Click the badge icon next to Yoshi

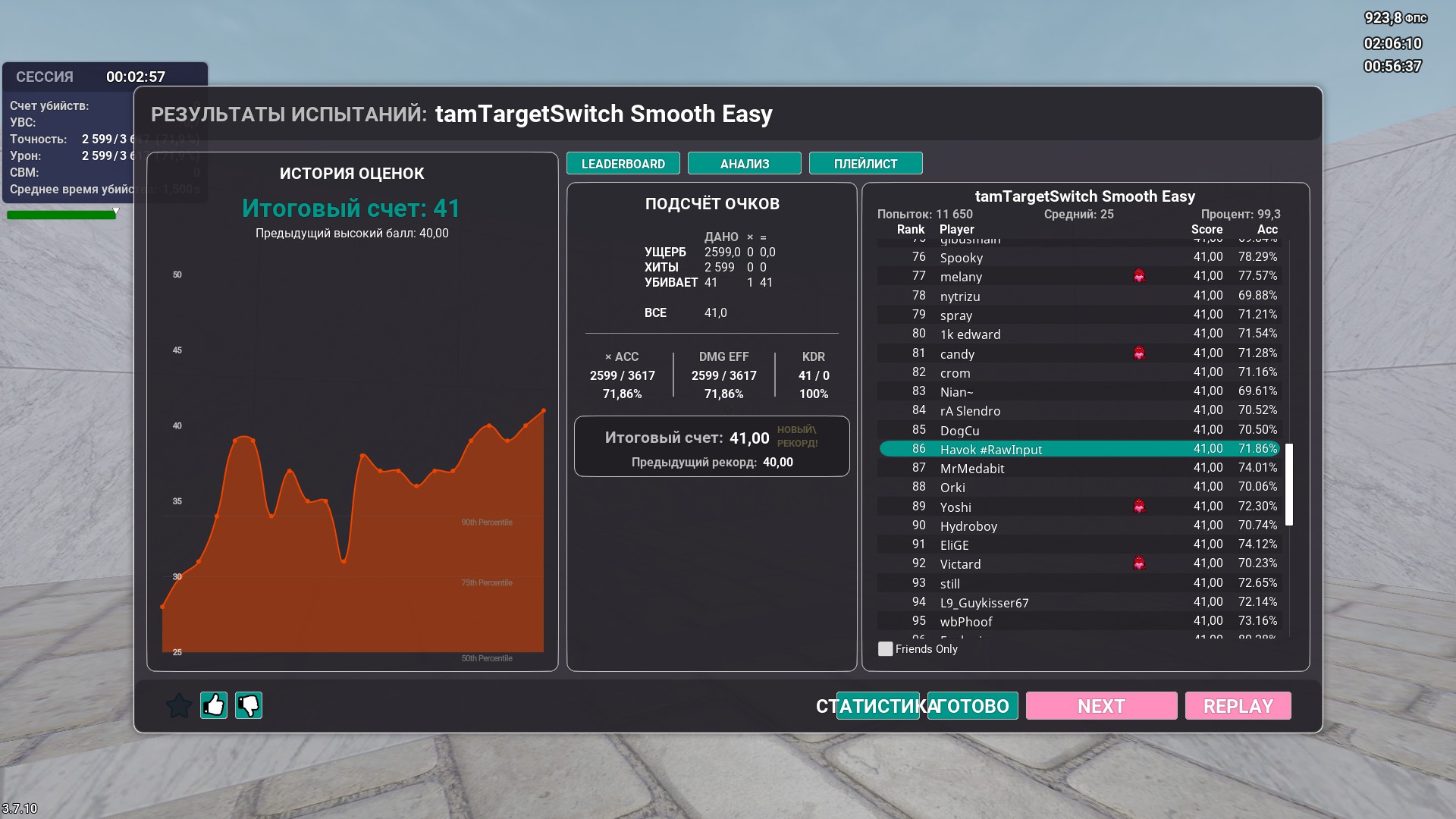(1139, 507)
